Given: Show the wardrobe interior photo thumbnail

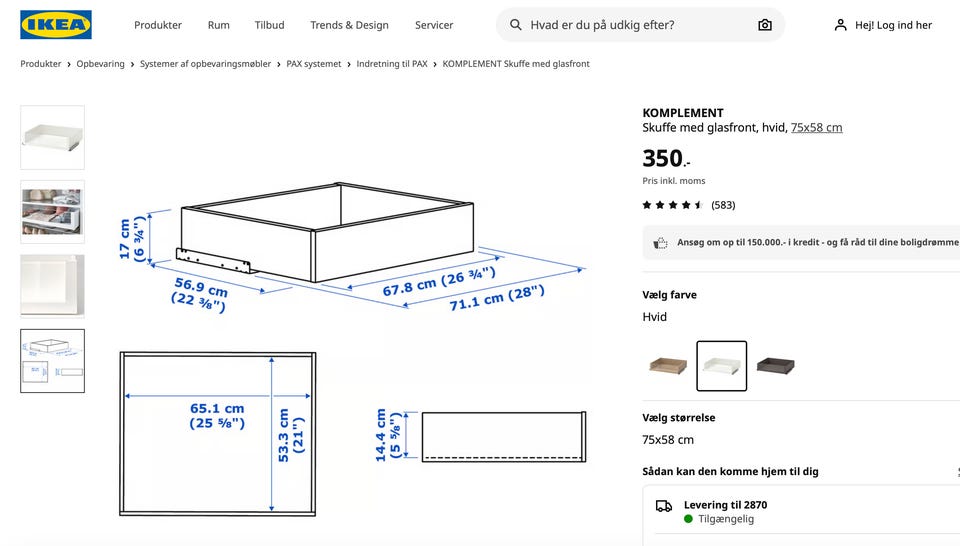Looking at the screenshot, I should tap(52, 212).
